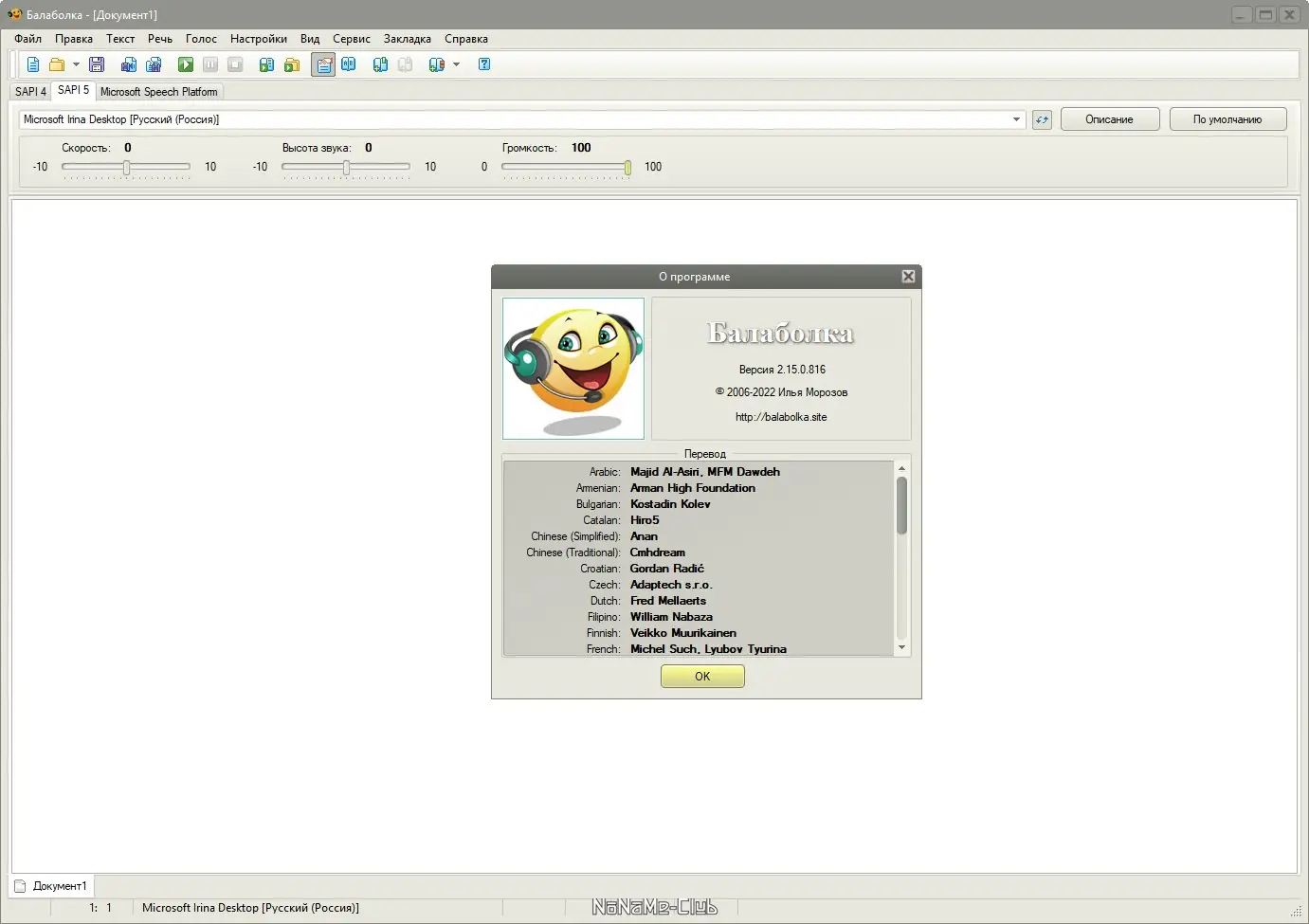1309x924 pixels.
Task: Start reading aloud with green play icon
Action: (x=186, y=64)
